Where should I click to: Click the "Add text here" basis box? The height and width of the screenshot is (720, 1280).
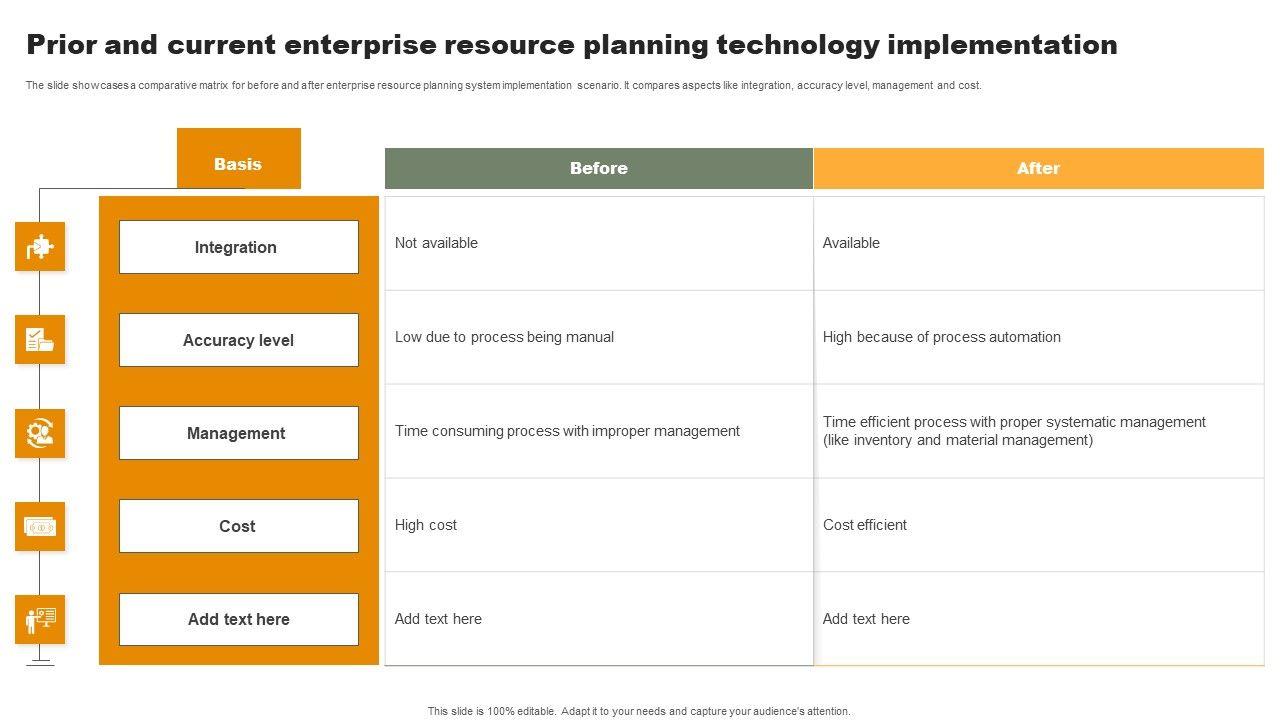click(238, 619)
